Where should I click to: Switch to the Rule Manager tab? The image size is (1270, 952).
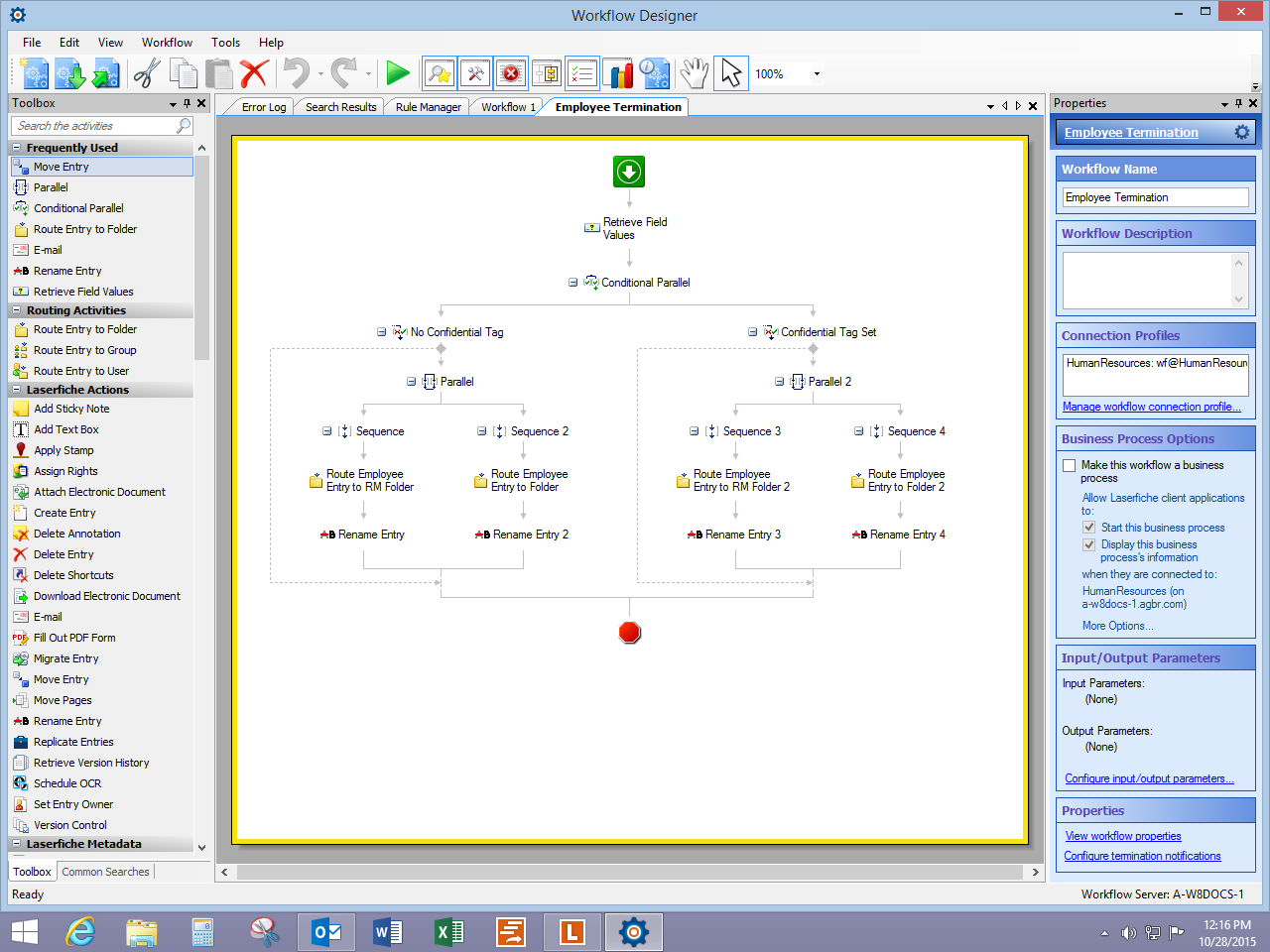(x=428, y=107)
